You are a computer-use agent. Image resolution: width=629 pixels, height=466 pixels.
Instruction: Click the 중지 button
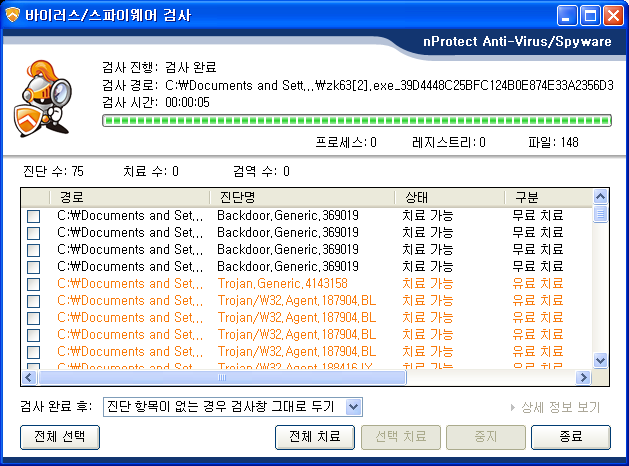(486, 437)
